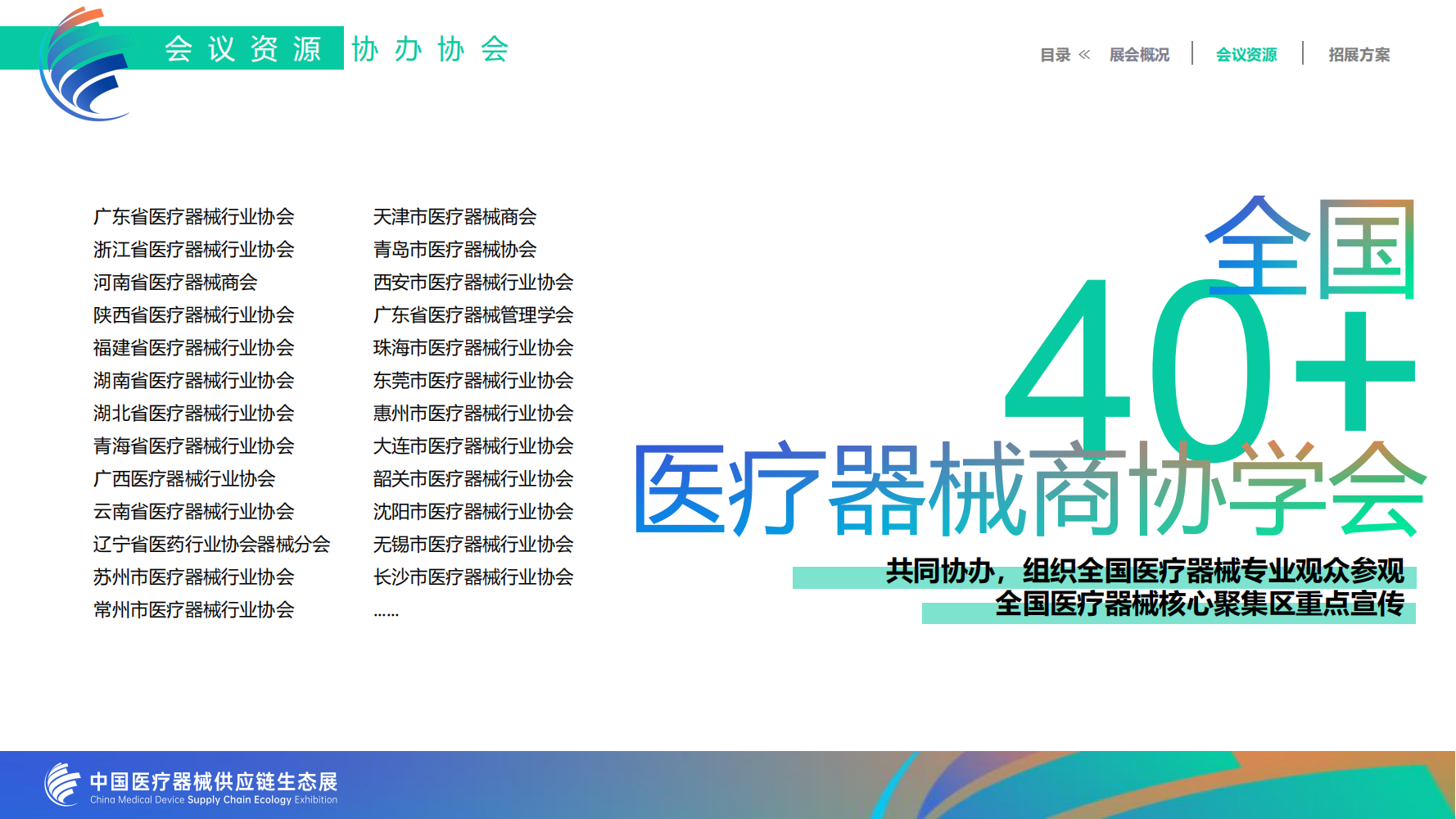Image resolution: width=1456 pixels, height=819 pixels.
Task: Click the large green 40+ number
Action: (x=1146, y=369)
